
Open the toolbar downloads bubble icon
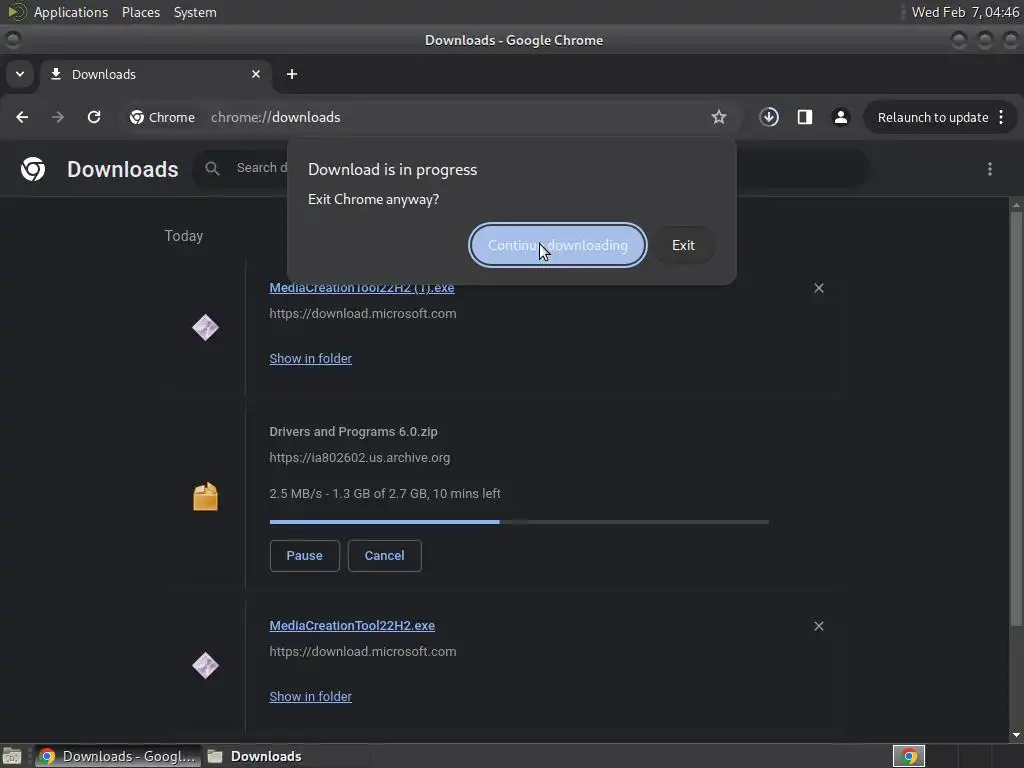[769, 117]
